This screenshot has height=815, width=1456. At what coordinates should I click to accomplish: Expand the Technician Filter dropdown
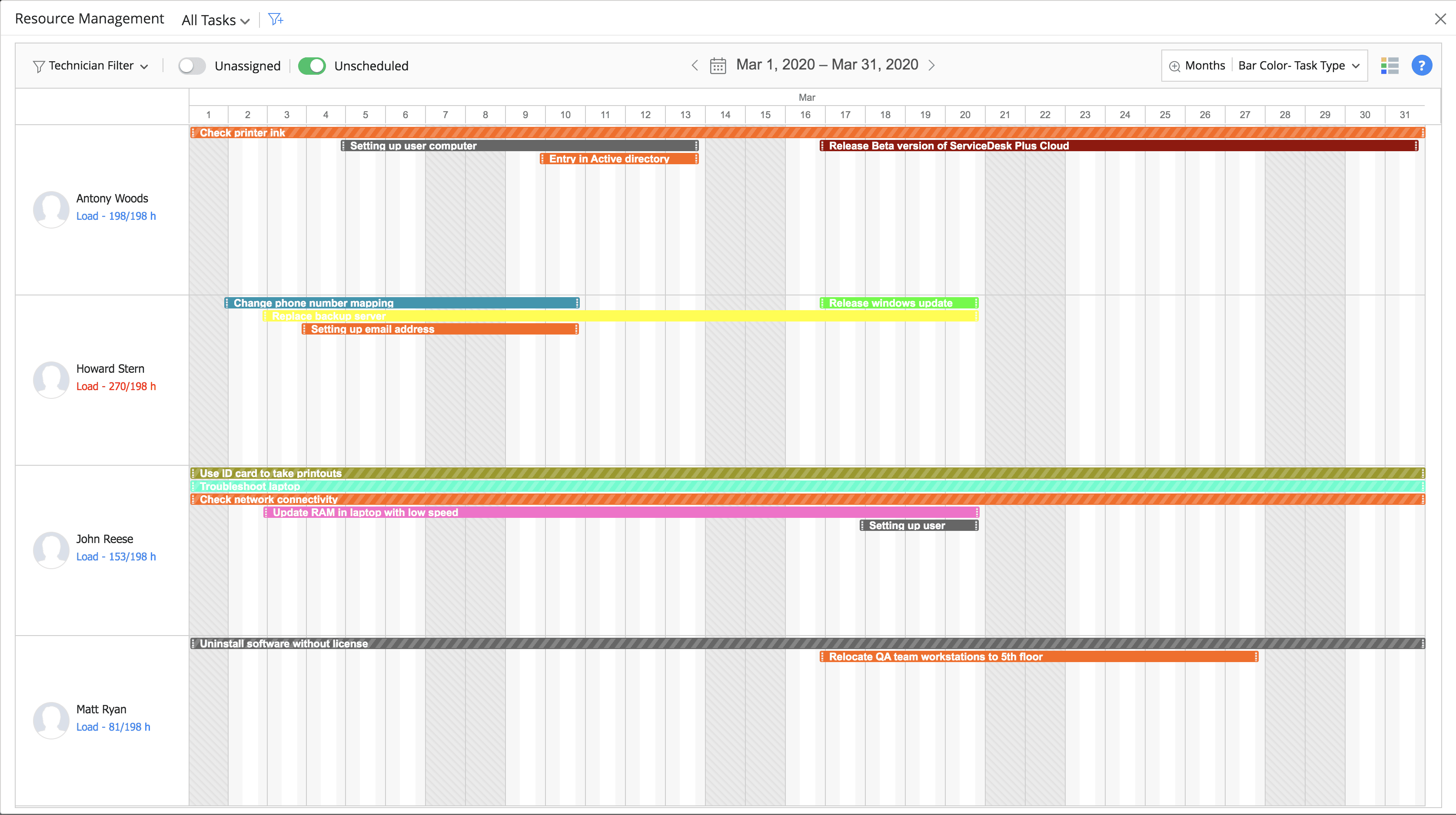coord(92,66)
